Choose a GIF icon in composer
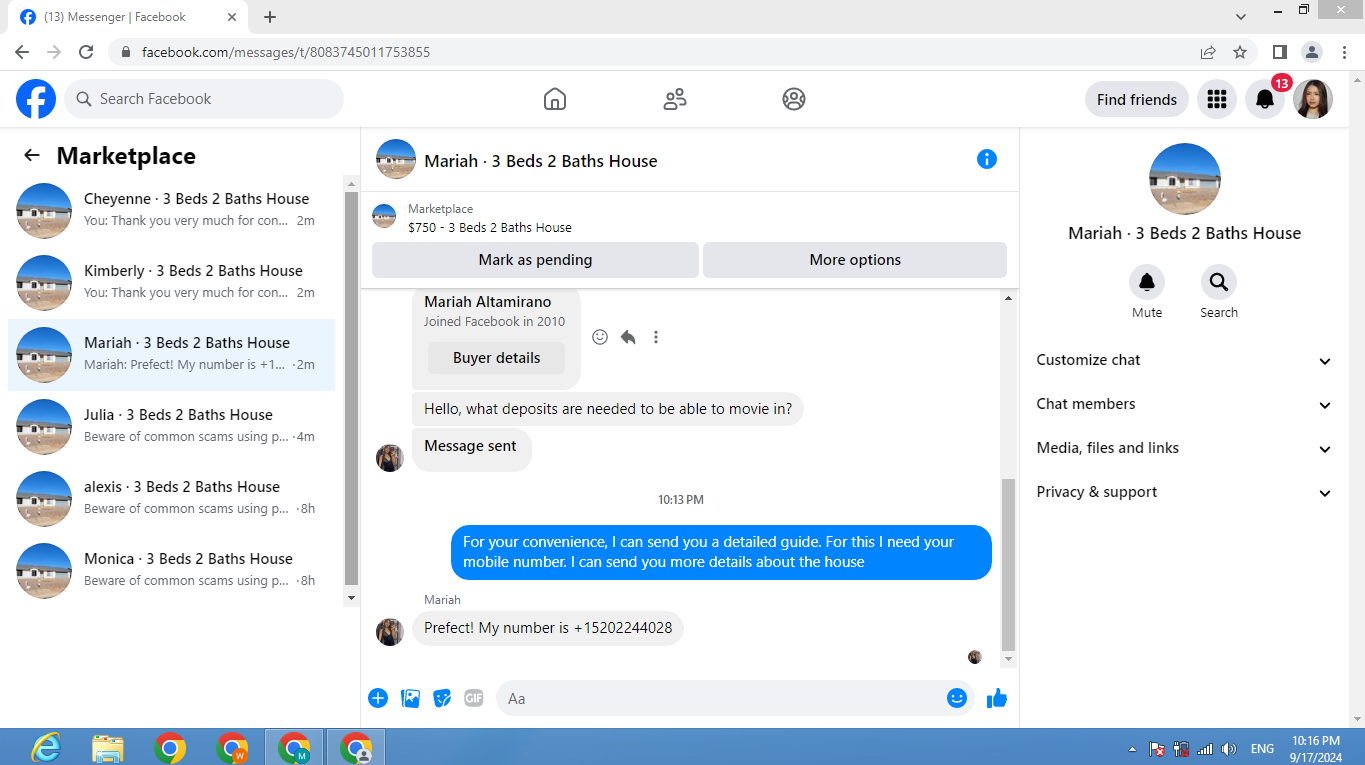 coord(474,698)
